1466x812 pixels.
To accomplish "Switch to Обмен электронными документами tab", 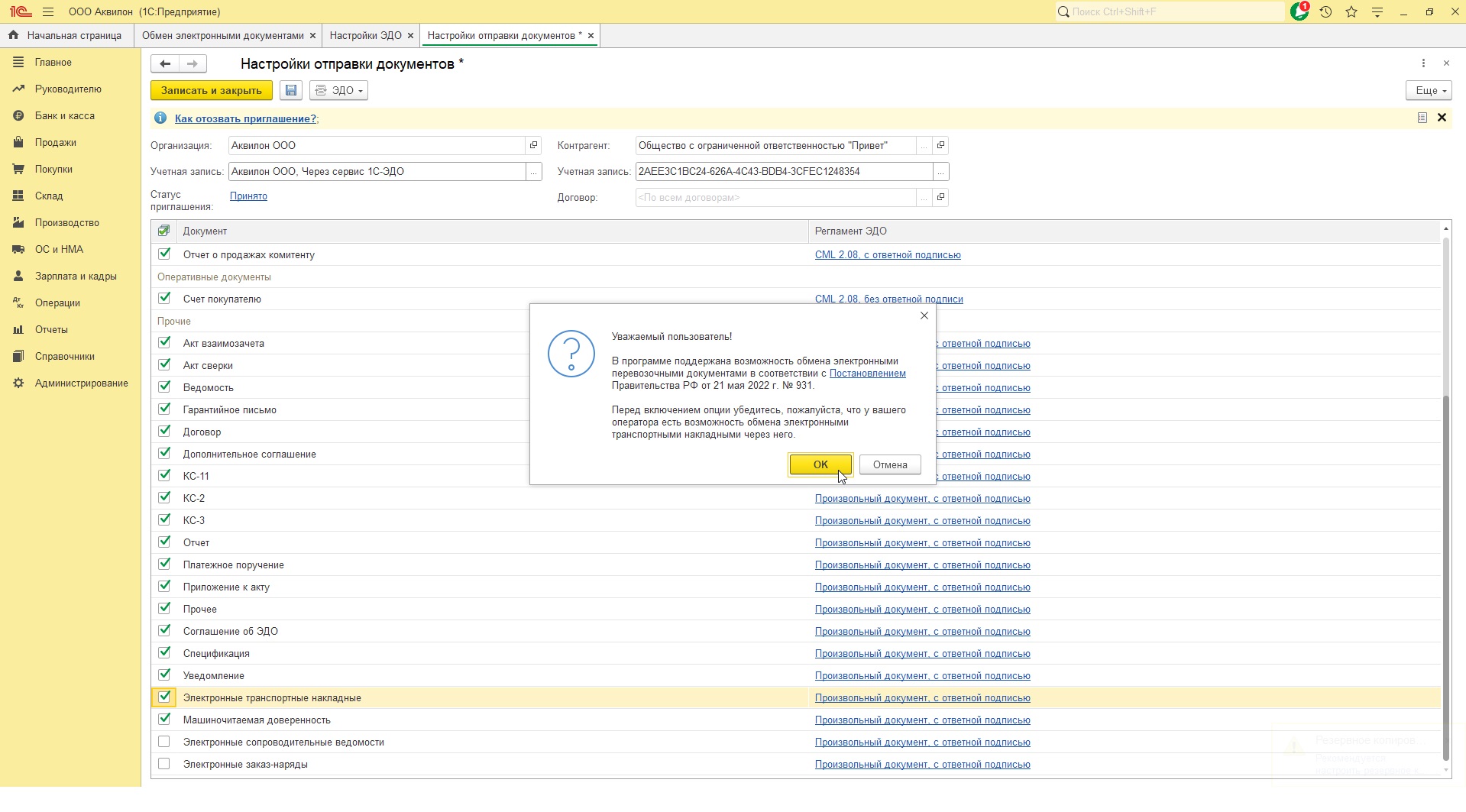I will coord(222,36).
